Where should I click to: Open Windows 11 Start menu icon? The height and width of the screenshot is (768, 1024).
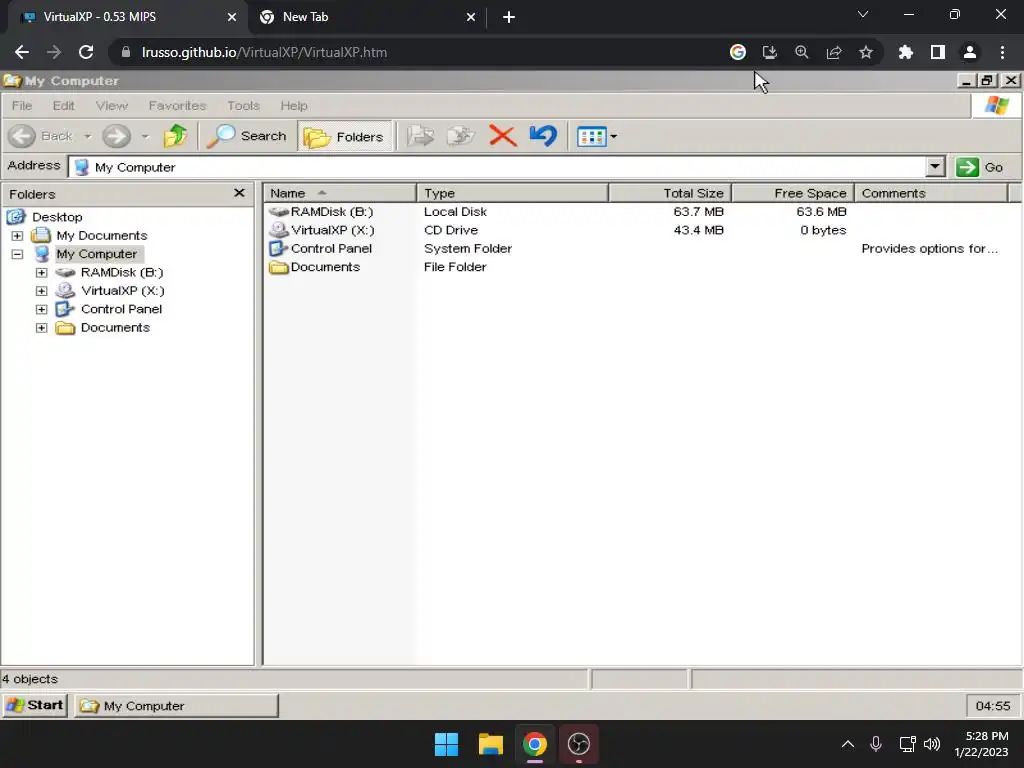[447, 744]
